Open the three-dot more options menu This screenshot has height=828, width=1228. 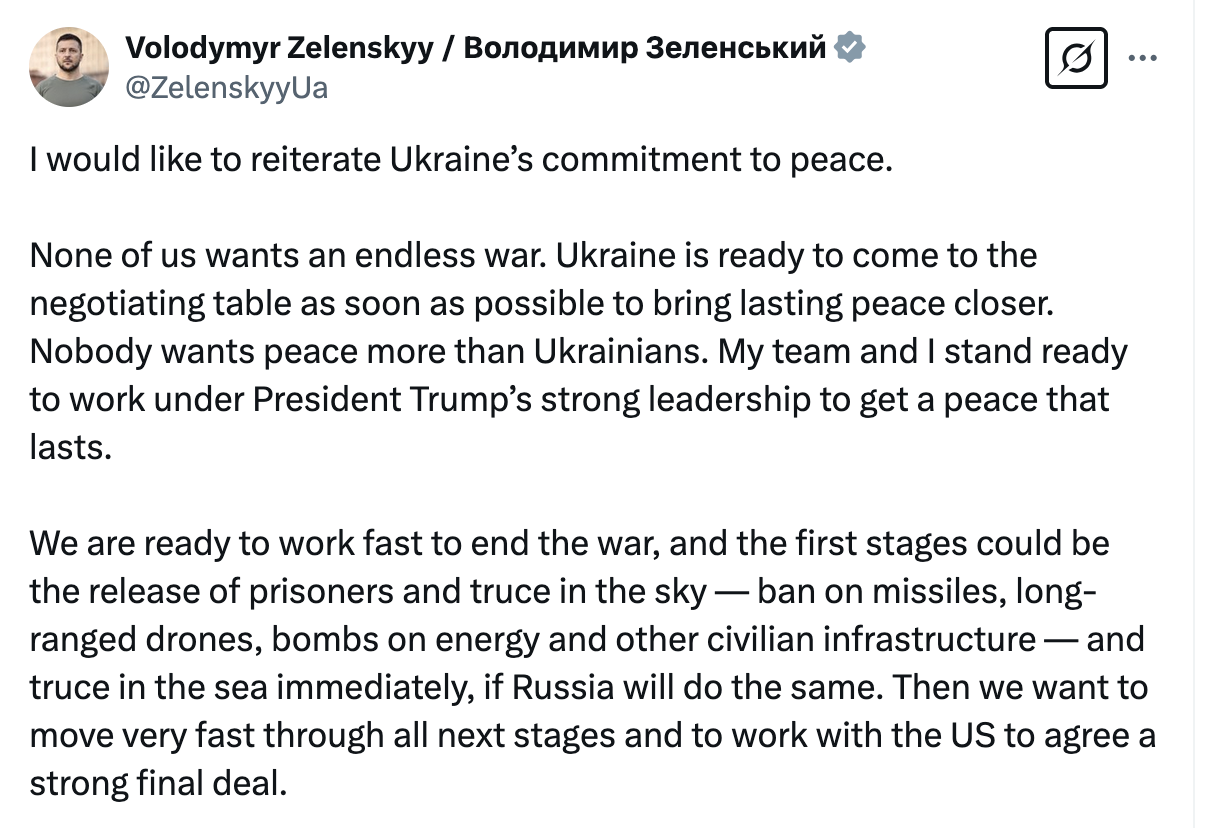pyautogui.click(x=1141, y=57)
